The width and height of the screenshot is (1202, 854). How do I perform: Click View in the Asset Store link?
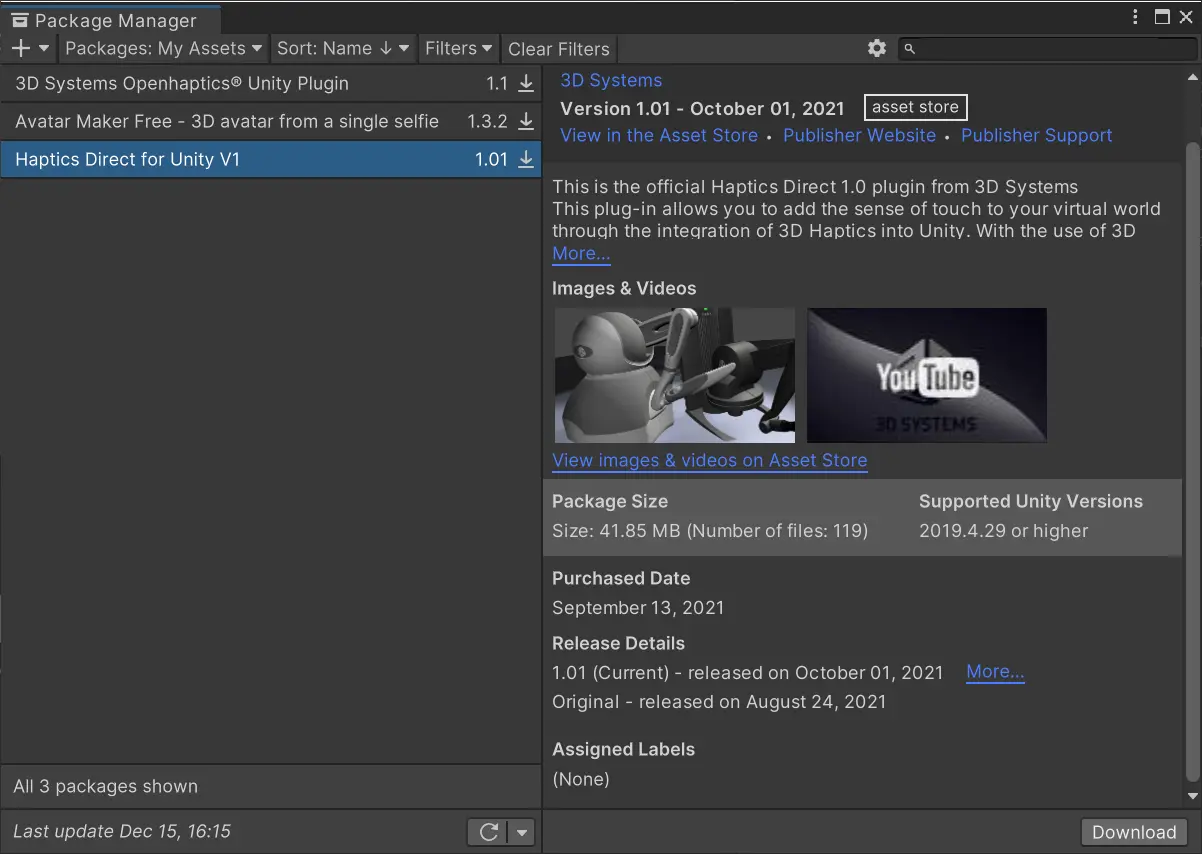pyautogui.click(x=659, y=136)
